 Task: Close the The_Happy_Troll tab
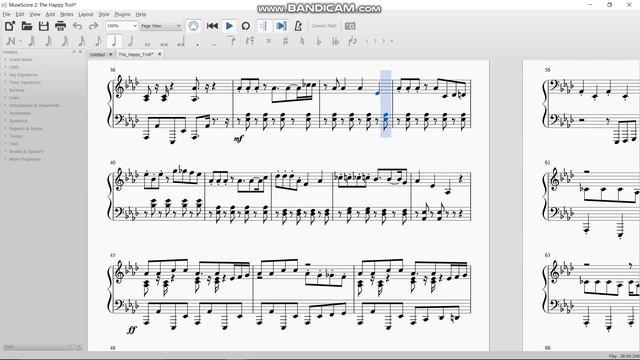[x=160, y=54]
